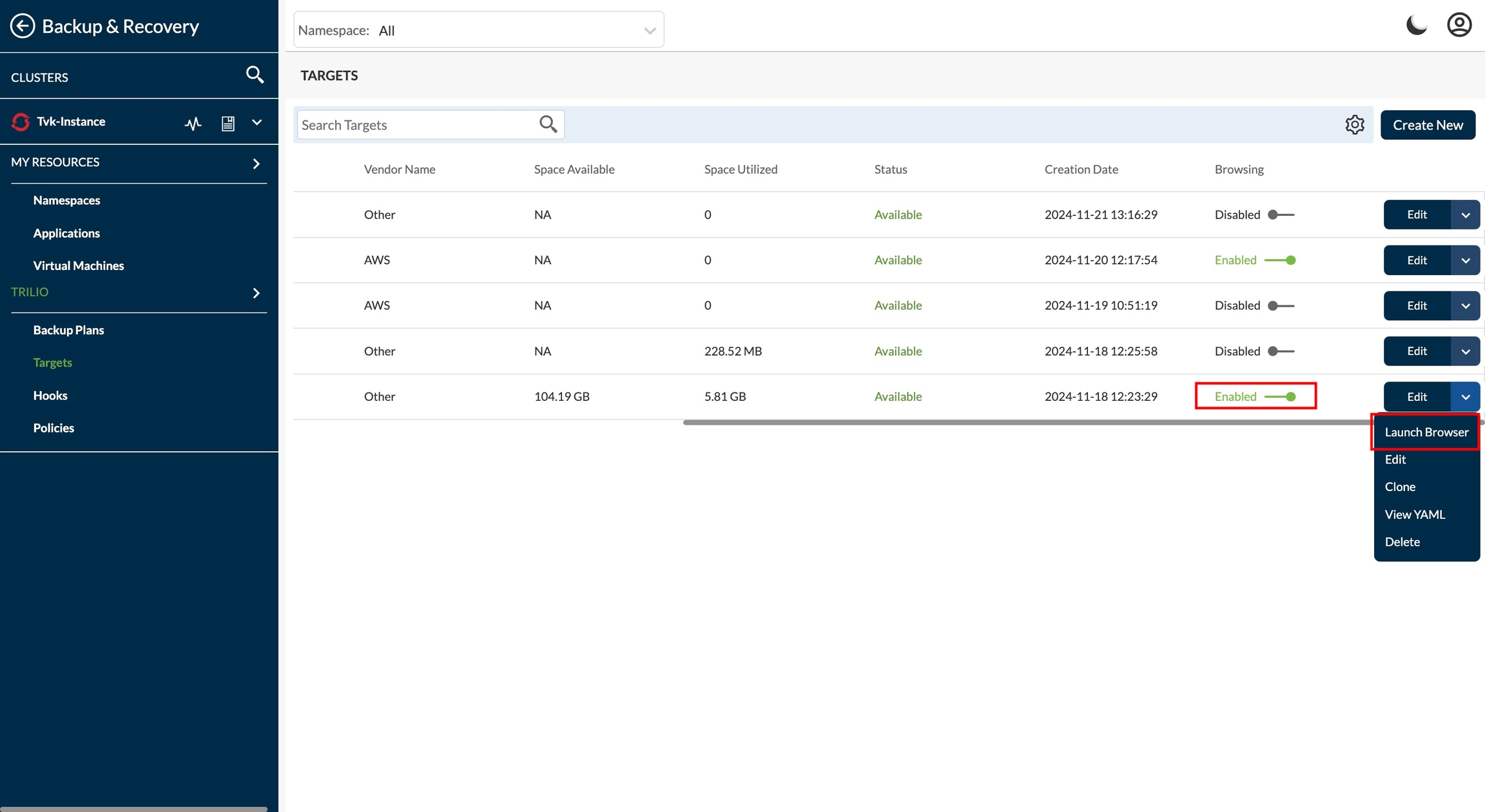Click the back arrow beside Backup & Recovery

click(23, 26)
